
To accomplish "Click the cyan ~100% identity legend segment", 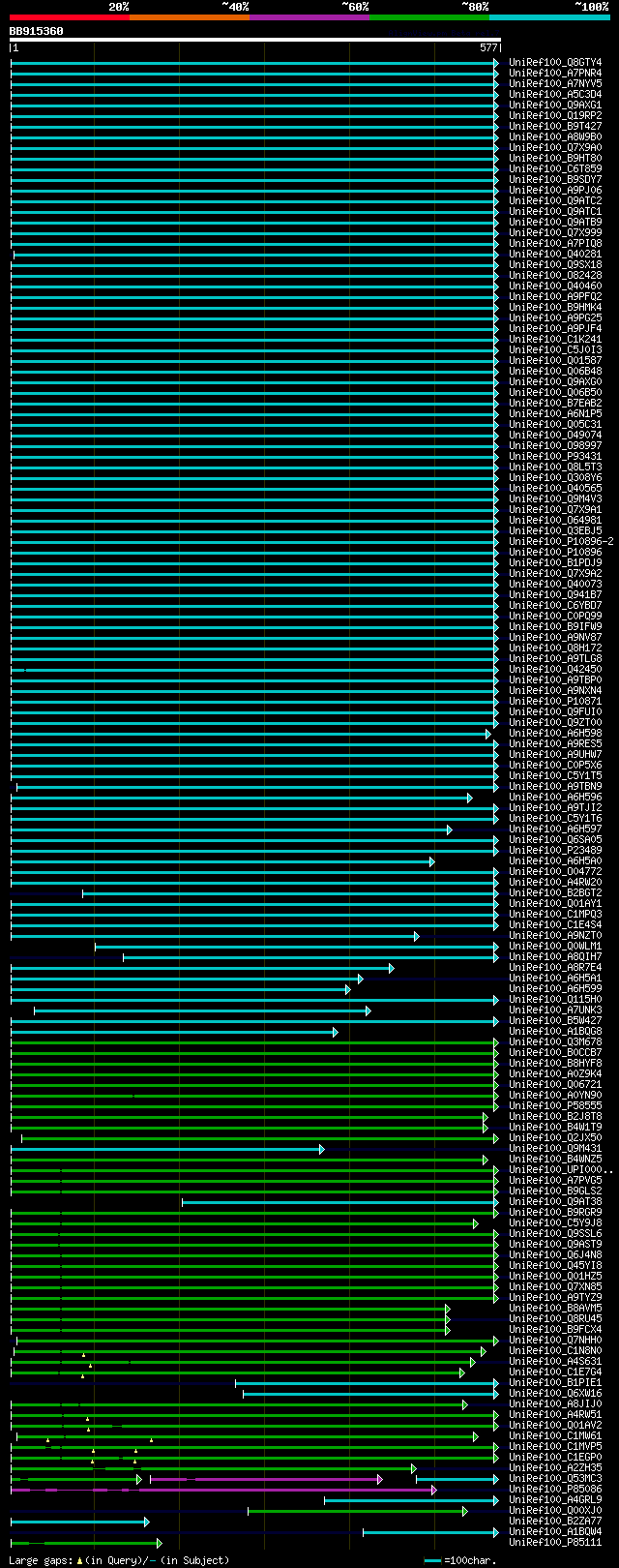I will pyautogui.click(x=549, y=17).
